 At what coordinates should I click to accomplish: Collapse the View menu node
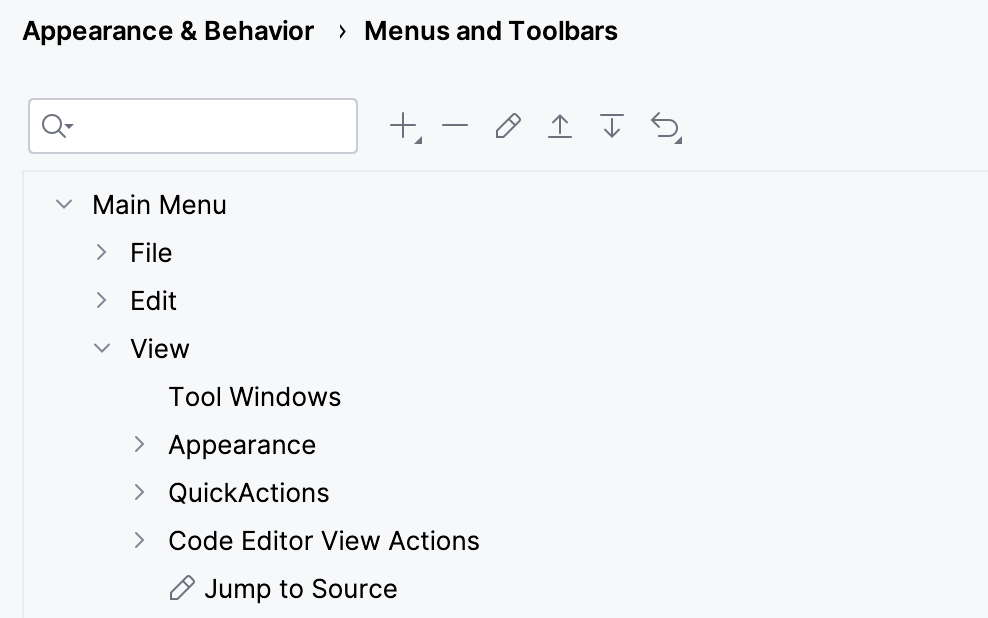[101, 348]
